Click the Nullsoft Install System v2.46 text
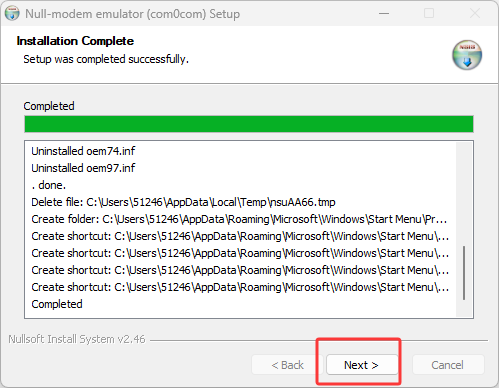The height and width of the screenshot is (388, 499). coord(77,339)
